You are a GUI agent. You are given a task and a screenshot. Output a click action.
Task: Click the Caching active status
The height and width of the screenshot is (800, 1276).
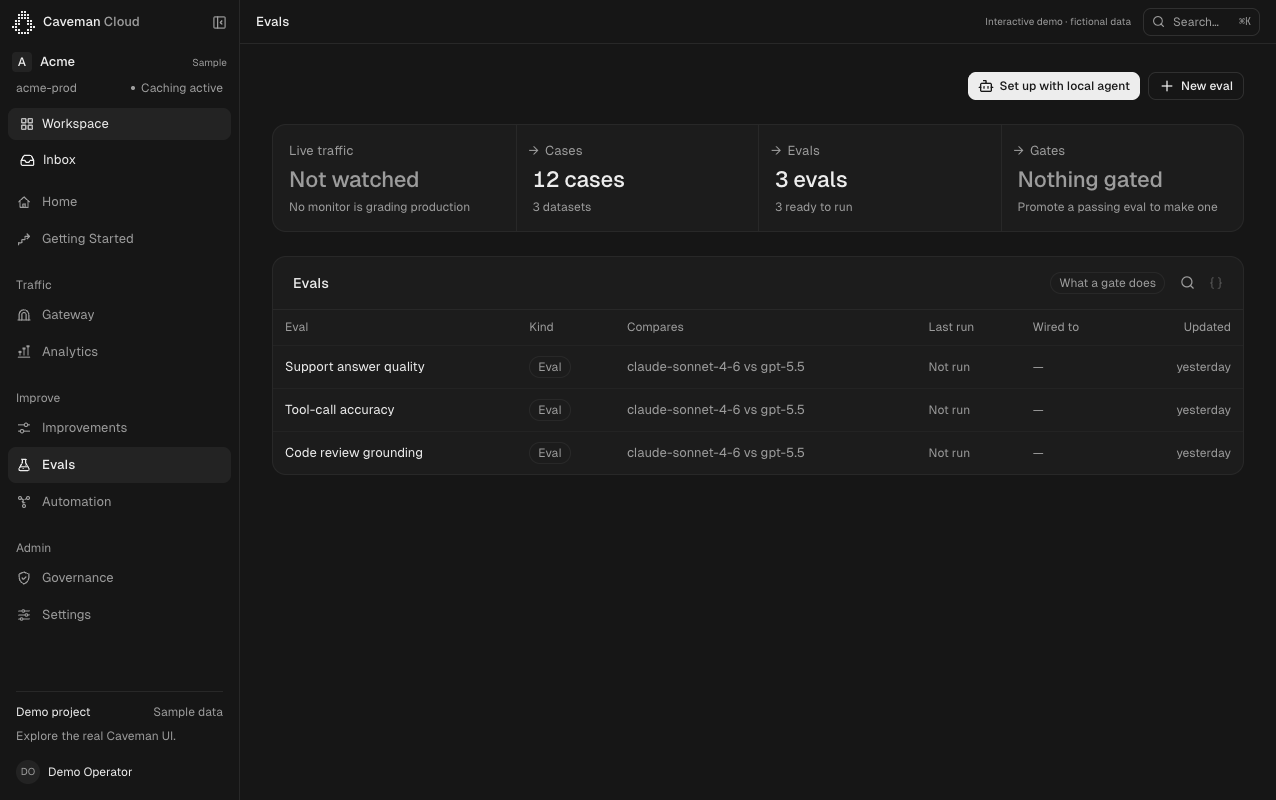point(177,88)
